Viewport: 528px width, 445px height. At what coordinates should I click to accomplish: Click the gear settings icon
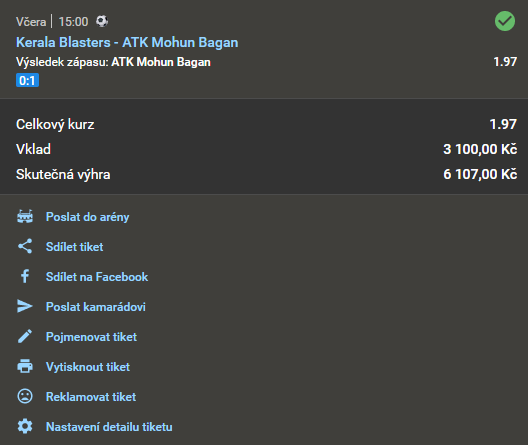[25, 426]
